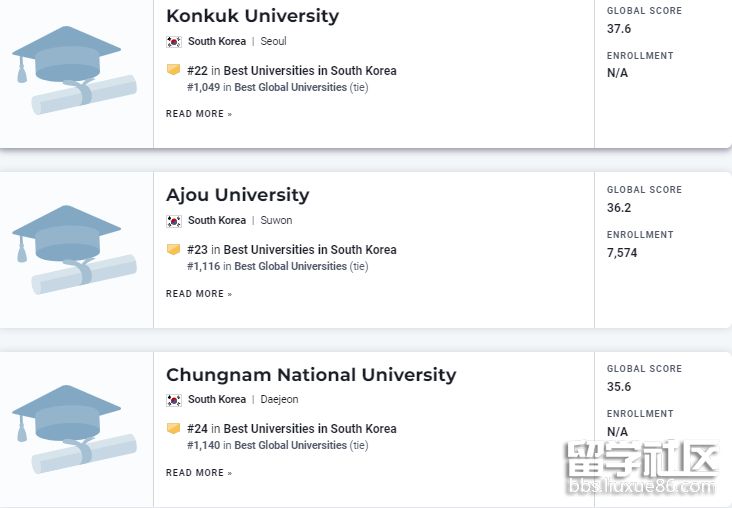
Task: Click Read More under Konkuk University
Action: coord(198,114)
